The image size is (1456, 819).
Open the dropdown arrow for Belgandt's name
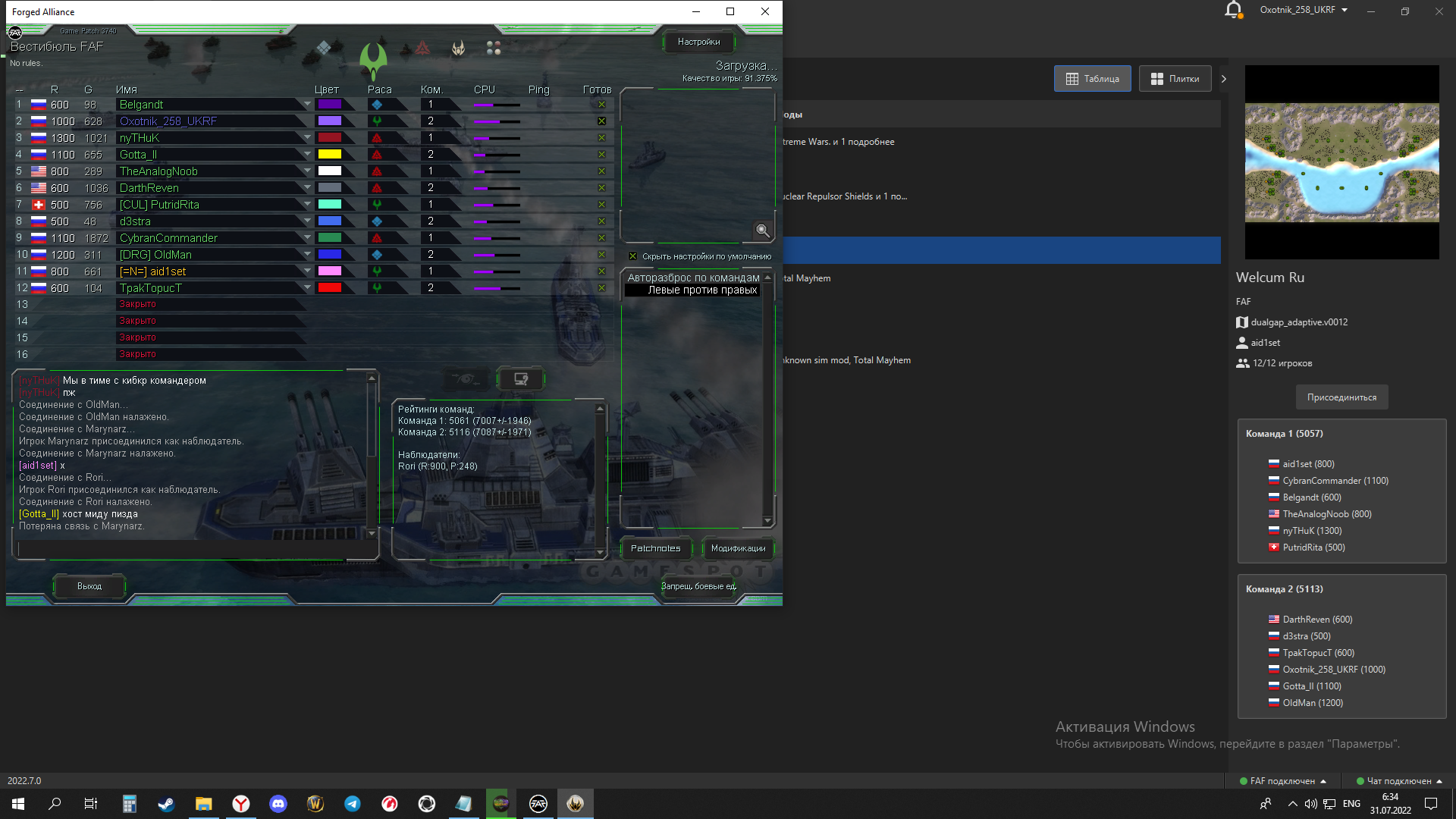[x=307, y=105]
